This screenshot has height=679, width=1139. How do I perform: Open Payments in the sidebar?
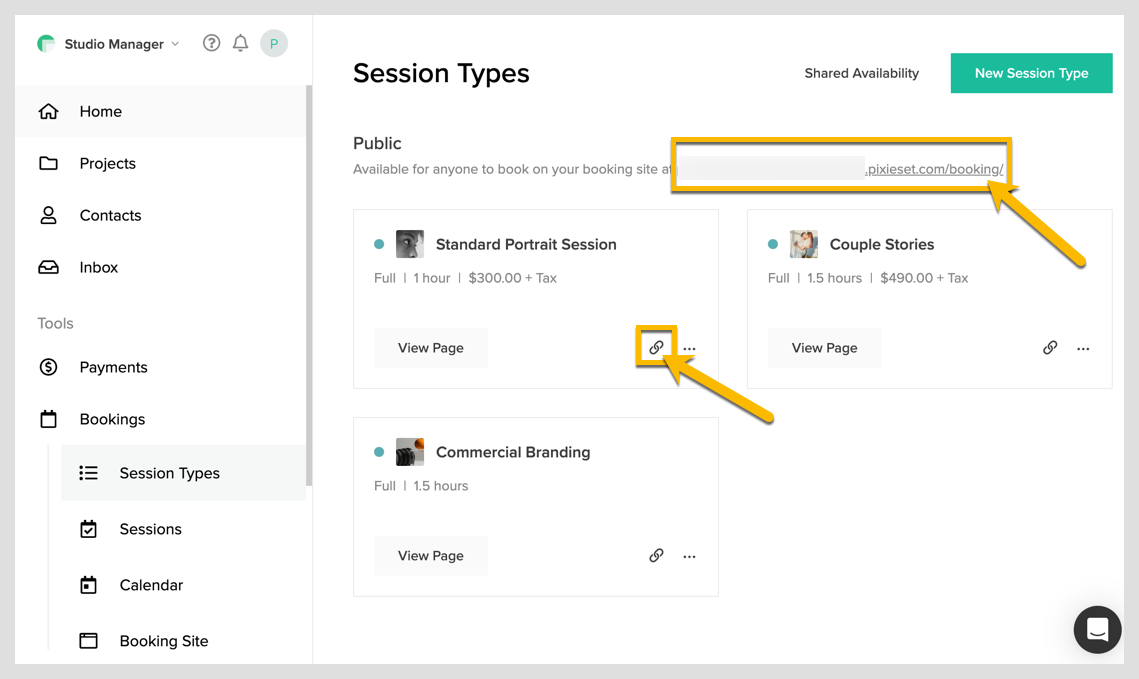click(x=113, y=367)
